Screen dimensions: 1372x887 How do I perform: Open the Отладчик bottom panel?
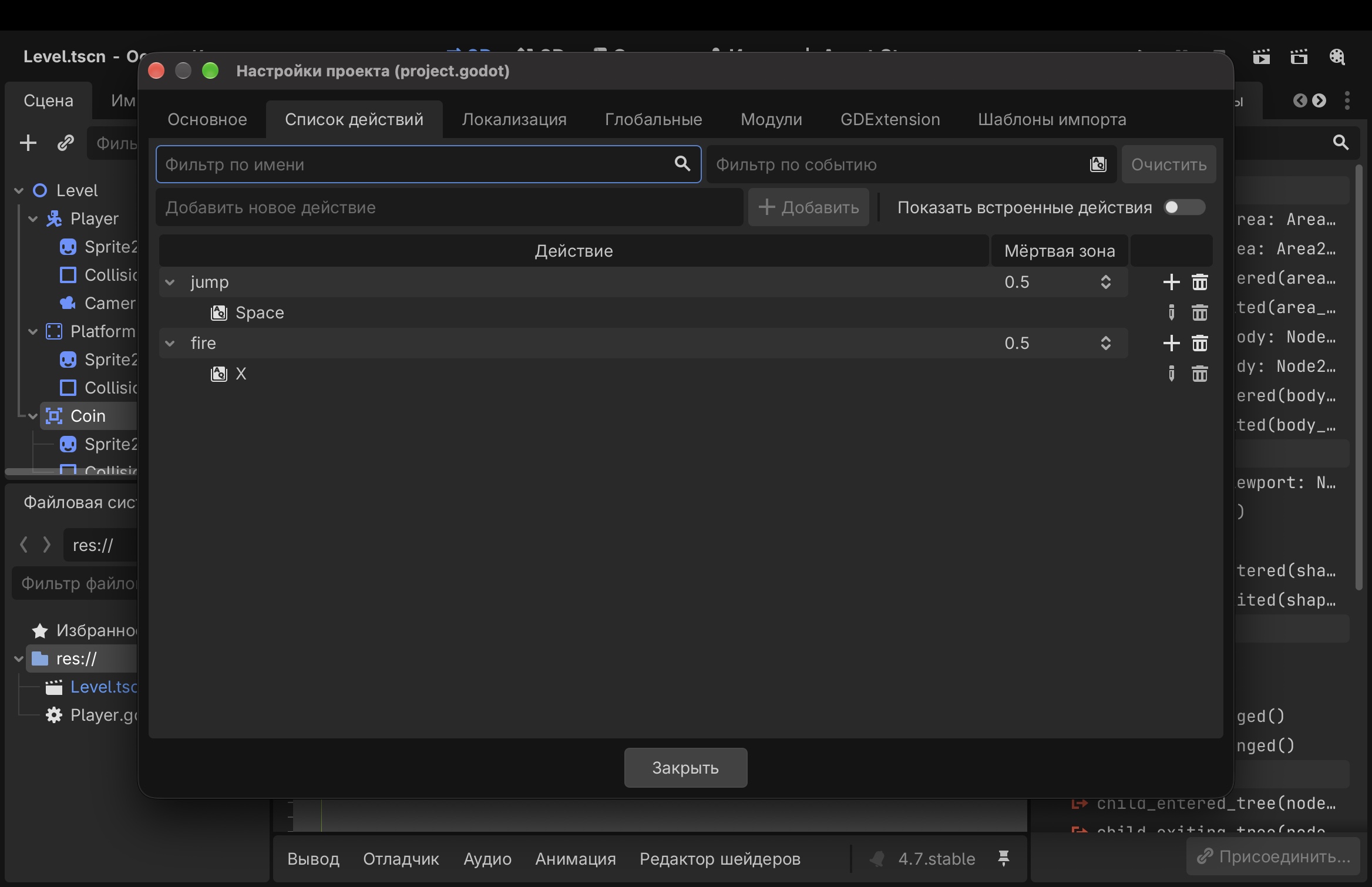[401, 859]
